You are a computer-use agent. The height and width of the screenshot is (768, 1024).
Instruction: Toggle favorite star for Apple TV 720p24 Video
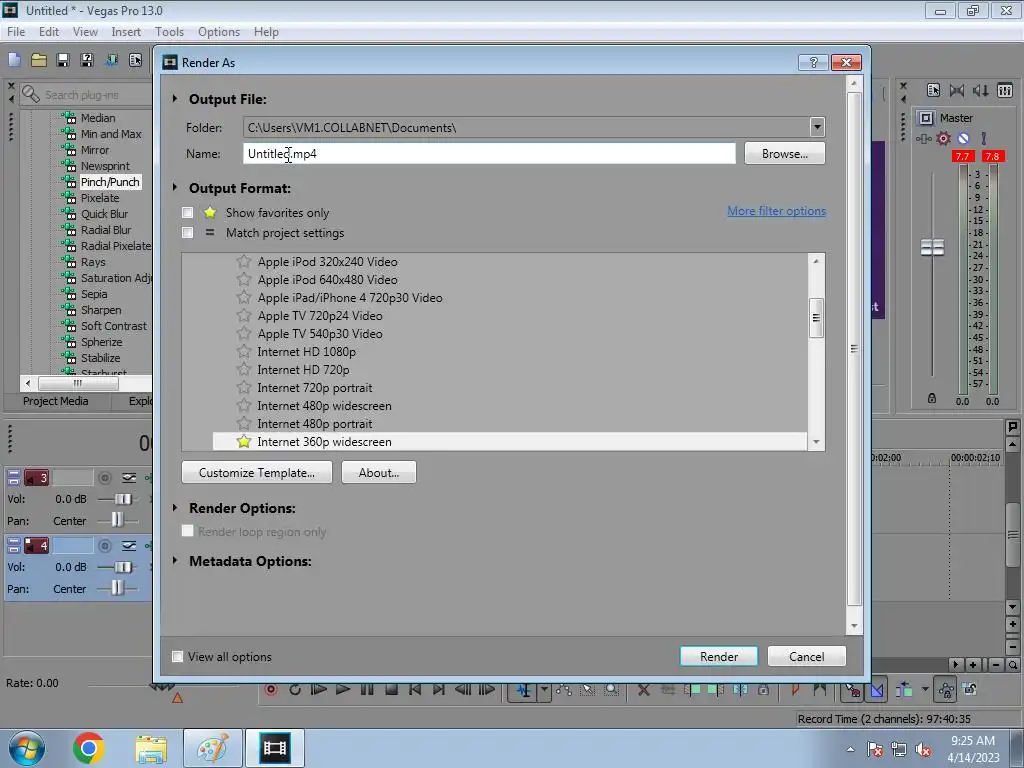pos(244,315)
